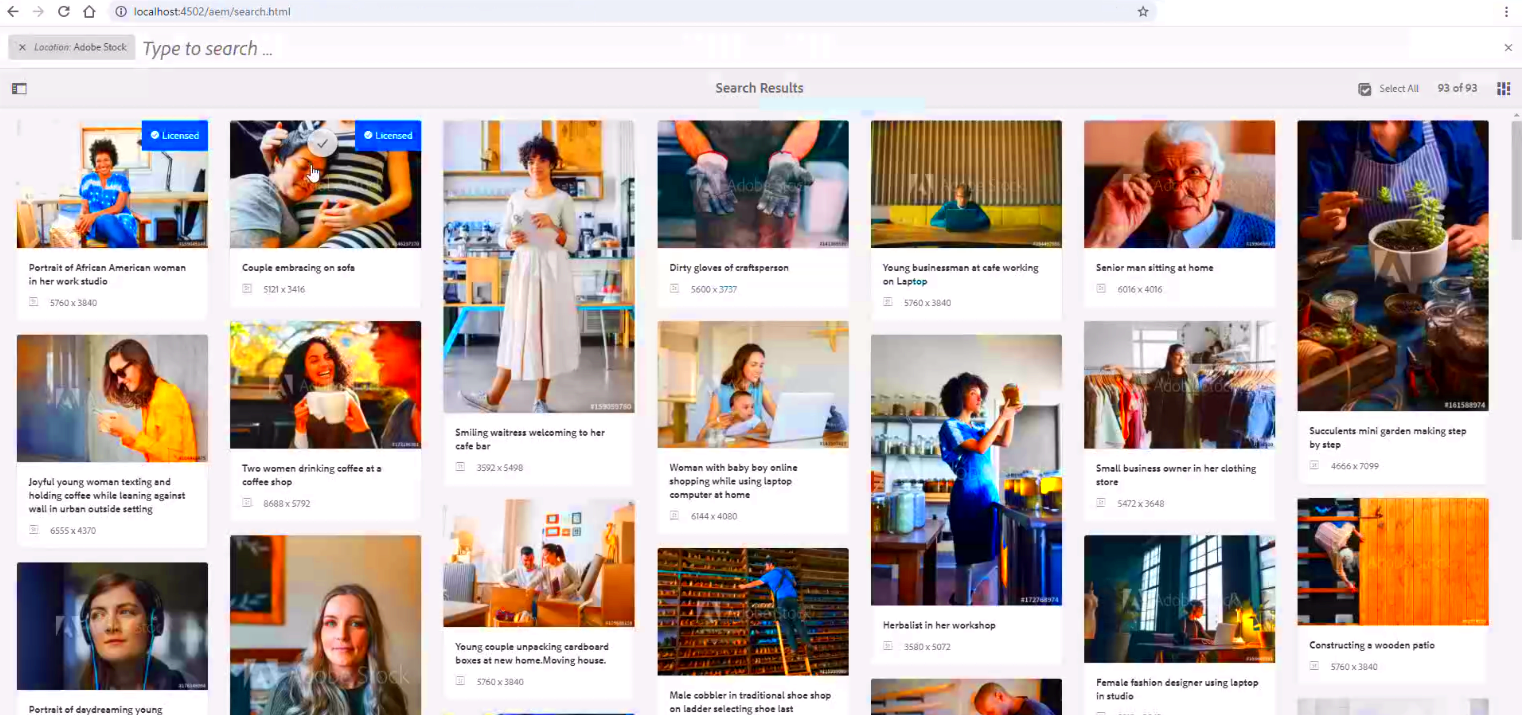Deselect the Location Adobe Stock filter chip

[21, 47]
